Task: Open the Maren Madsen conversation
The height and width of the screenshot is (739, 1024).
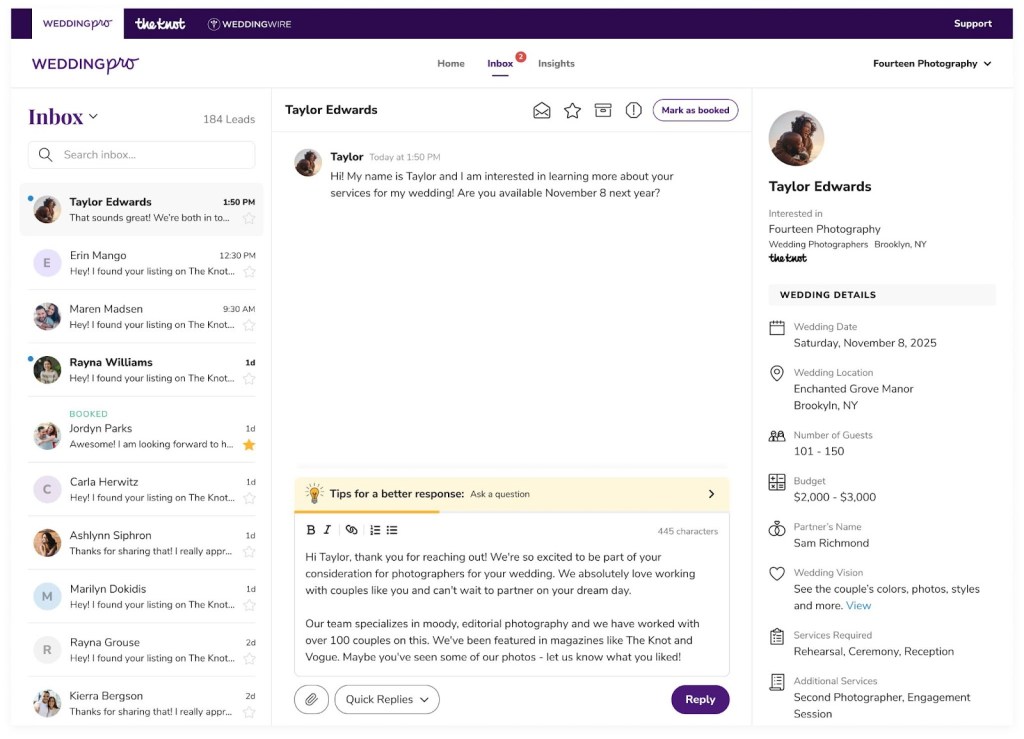Action: click(142, 317)
